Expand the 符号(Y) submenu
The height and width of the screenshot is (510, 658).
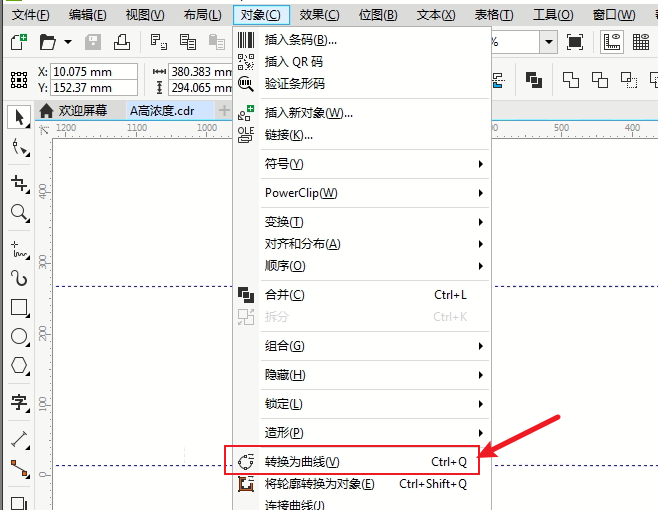point(362,164)
